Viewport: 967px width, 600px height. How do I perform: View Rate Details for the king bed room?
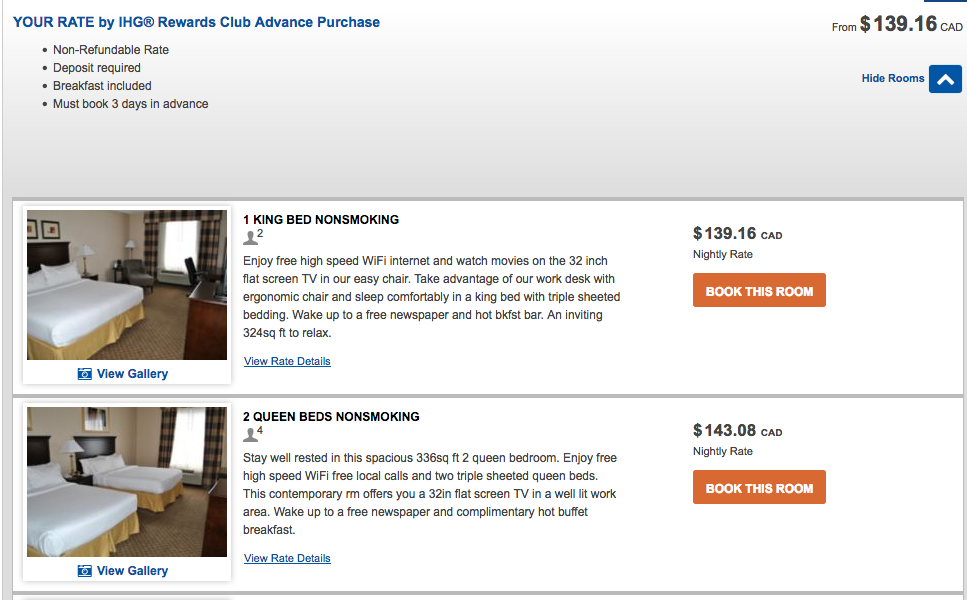click(x=287, y=361)
